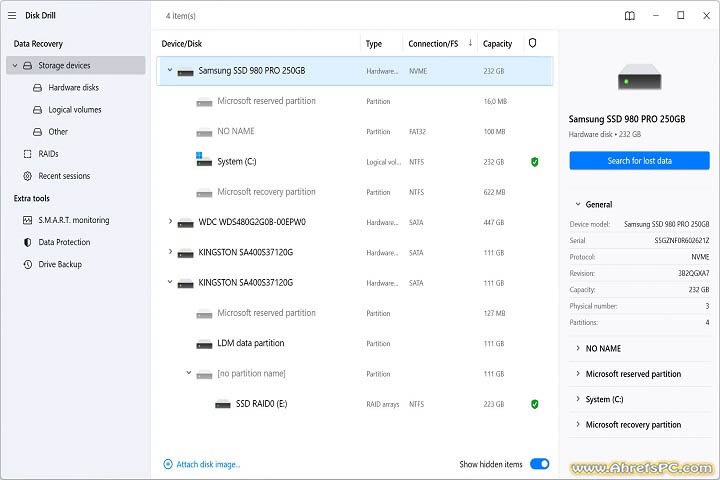
Task: Click the Recent sessions gear icon
Action: click(x=28, y=176)
